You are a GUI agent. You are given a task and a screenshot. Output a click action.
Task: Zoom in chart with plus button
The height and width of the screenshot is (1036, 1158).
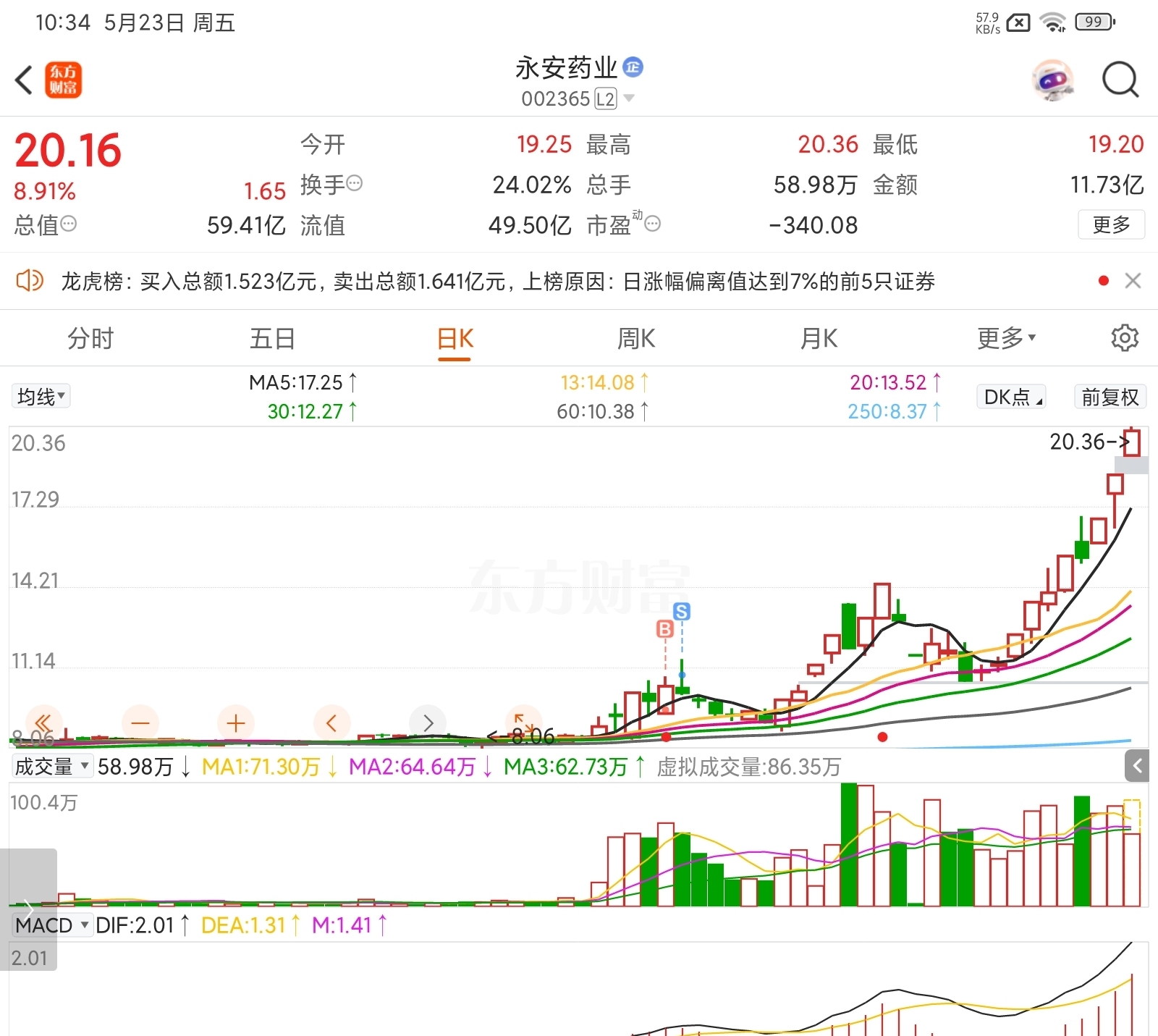pos(236,723)
